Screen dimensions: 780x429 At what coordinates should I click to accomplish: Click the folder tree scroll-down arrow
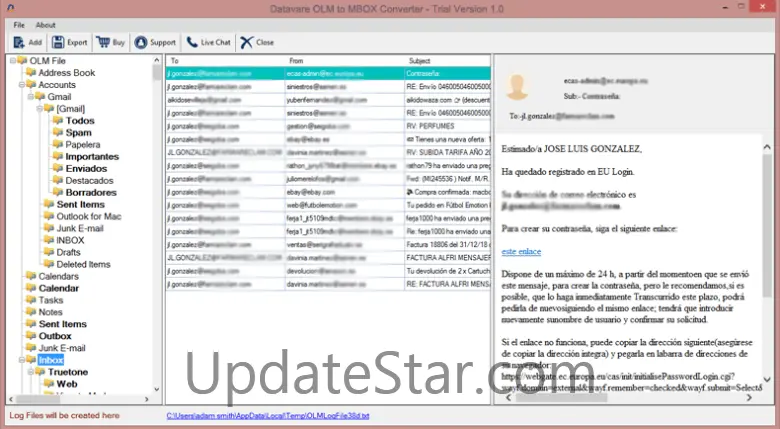(157, 389)
